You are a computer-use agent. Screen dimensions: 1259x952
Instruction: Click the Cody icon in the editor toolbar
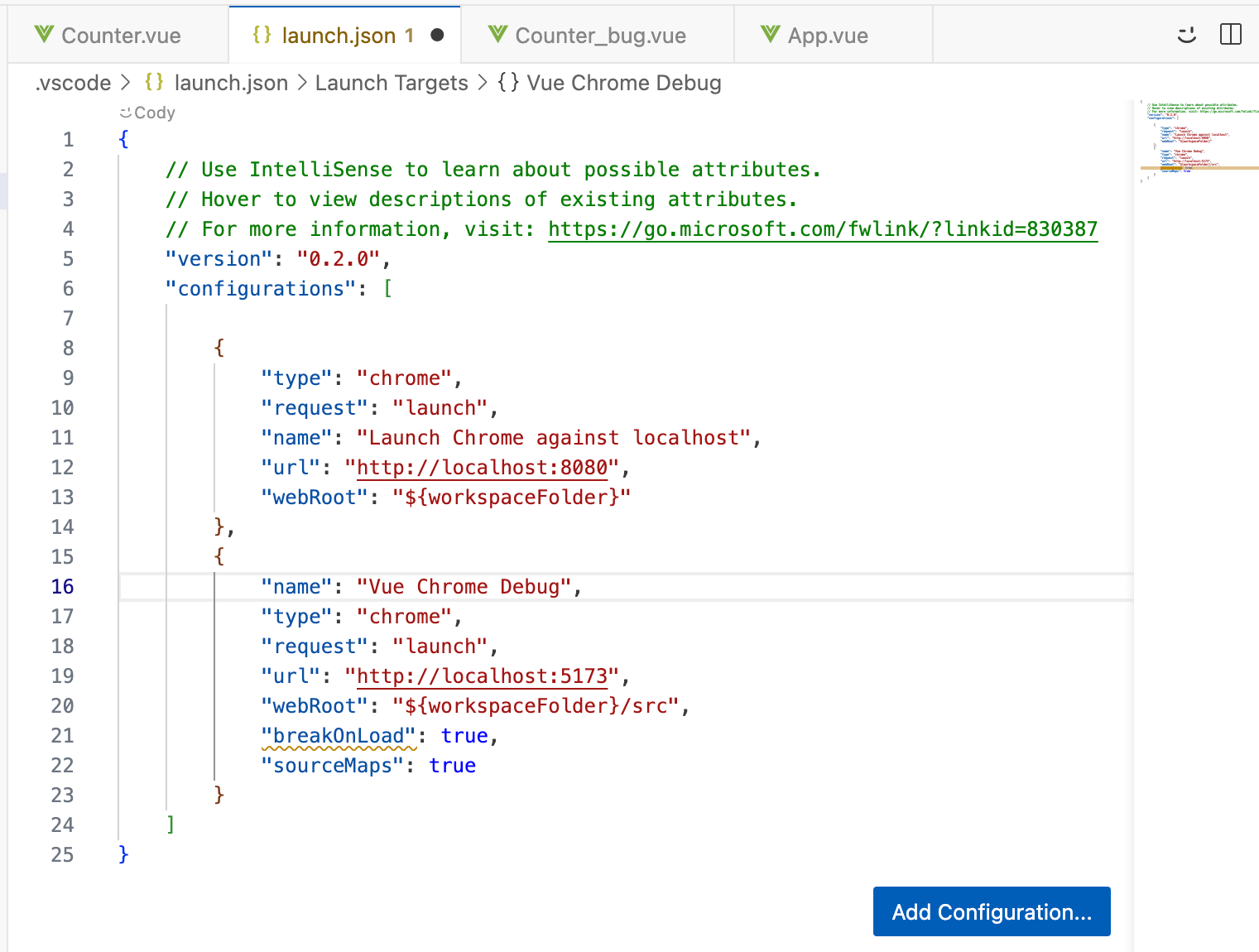pyautogui.click(x=1186, y=35)
